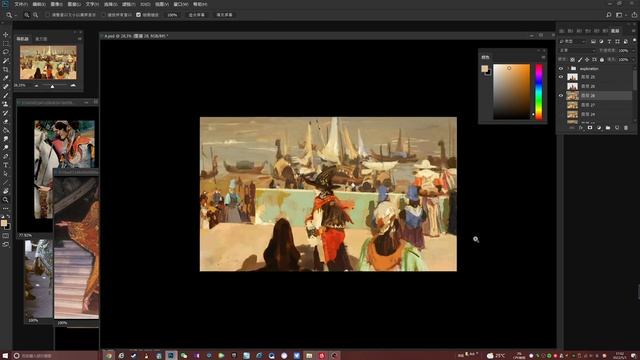
Task: Click hue spectrum slider in Color panel
Action: point(539,92)
